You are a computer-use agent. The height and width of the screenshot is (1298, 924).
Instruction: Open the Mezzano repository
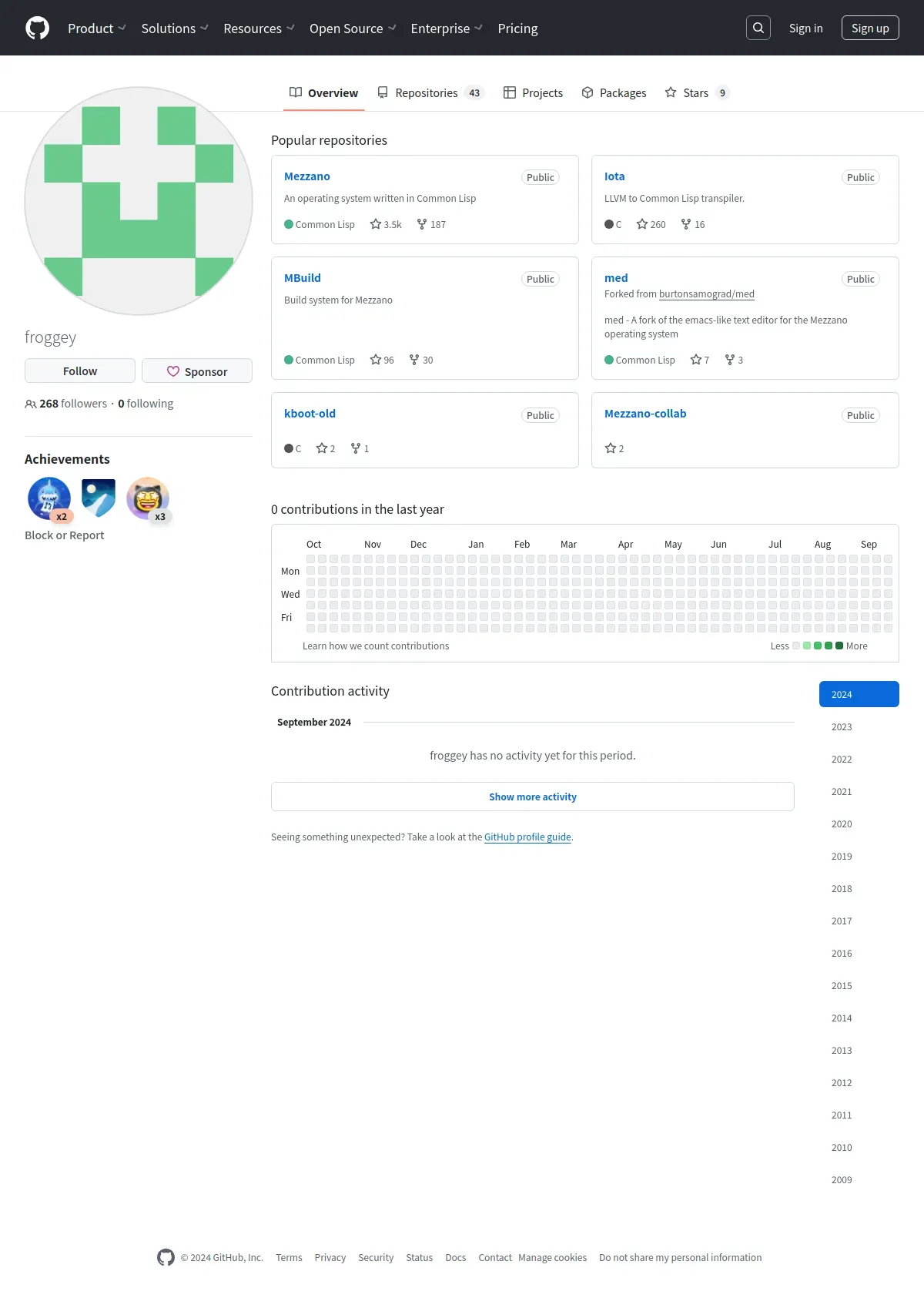[307, 176]
